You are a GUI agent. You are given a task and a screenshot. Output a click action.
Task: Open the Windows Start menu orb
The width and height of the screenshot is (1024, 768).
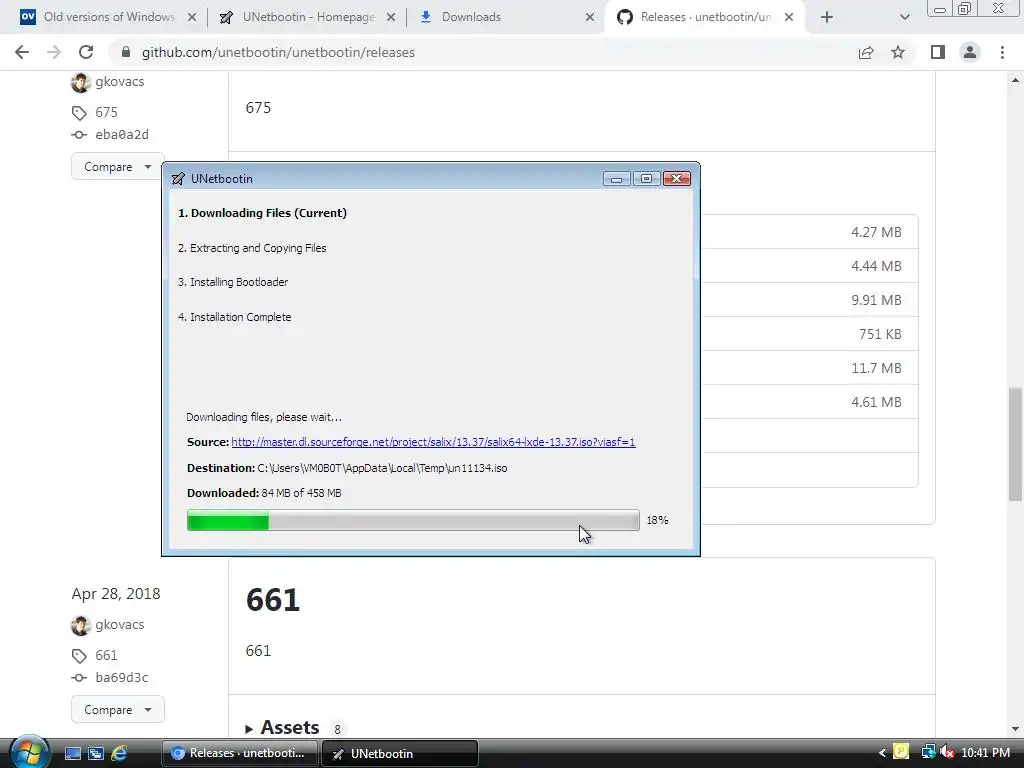tap(29, 752)
